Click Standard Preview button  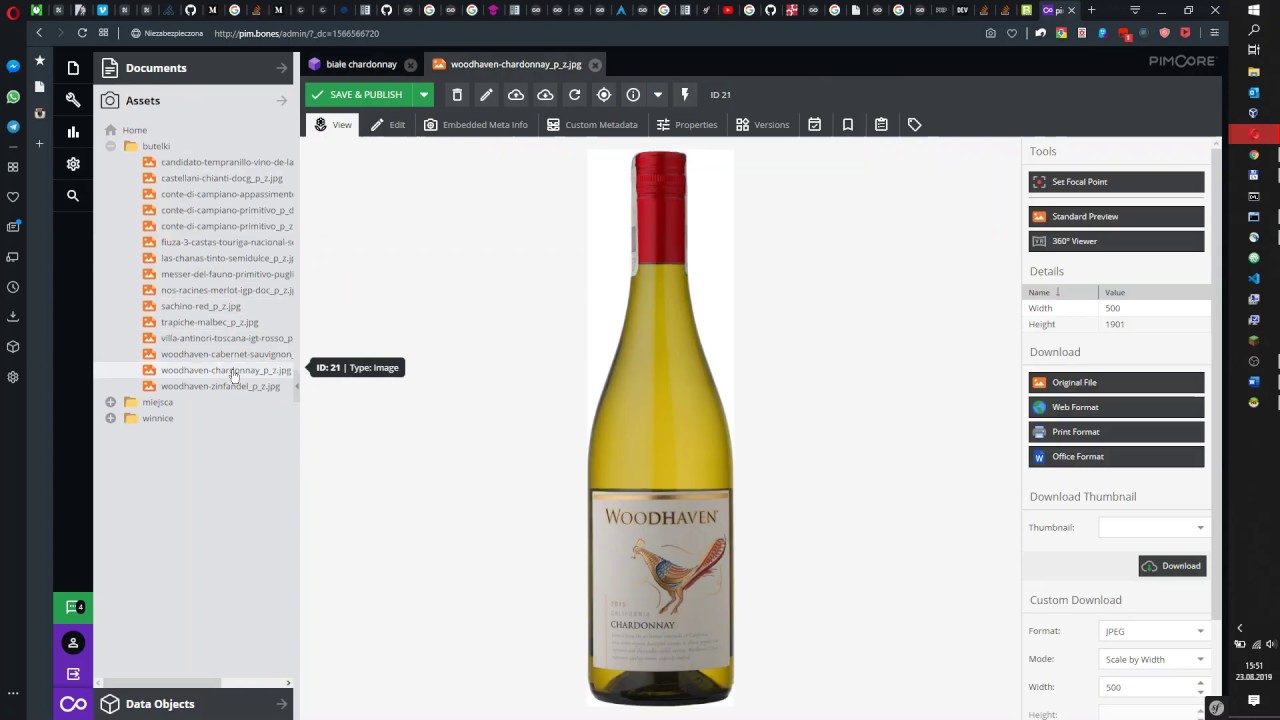(x=1116, y=216)
